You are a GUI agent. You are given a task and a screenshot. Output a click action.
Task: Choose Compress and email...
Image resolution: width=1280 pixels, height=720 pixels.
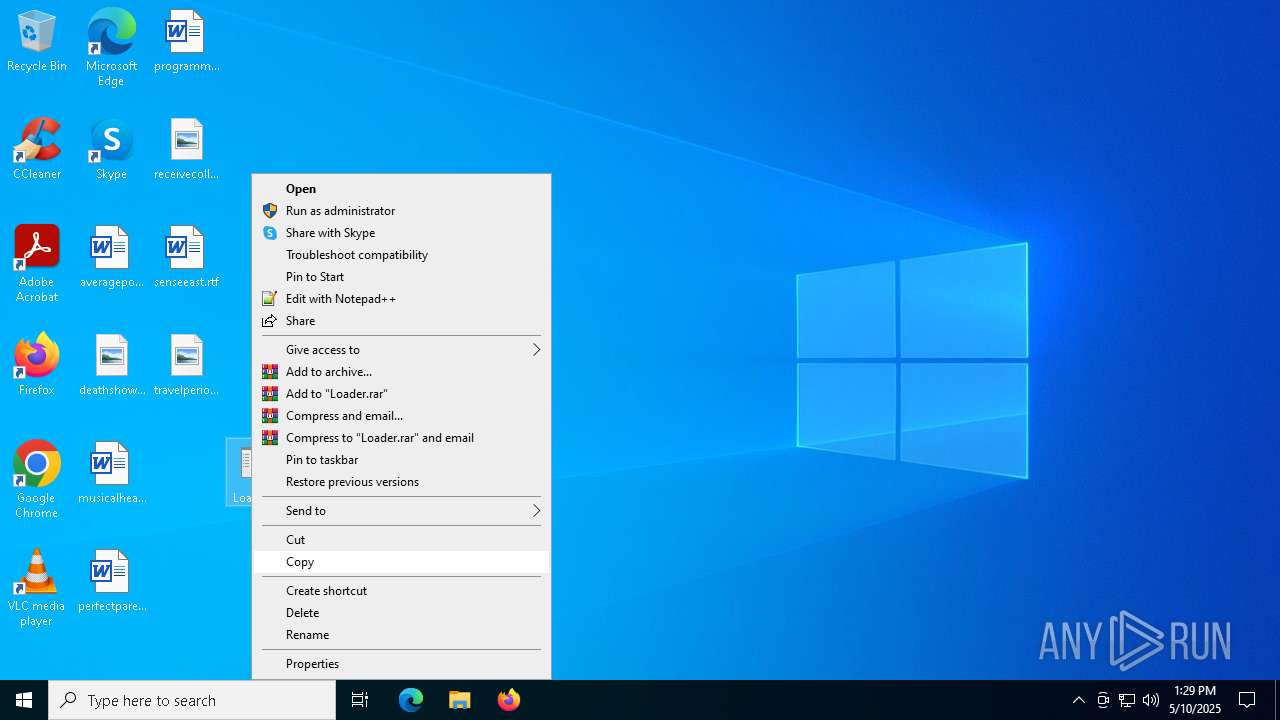point(401,416)
